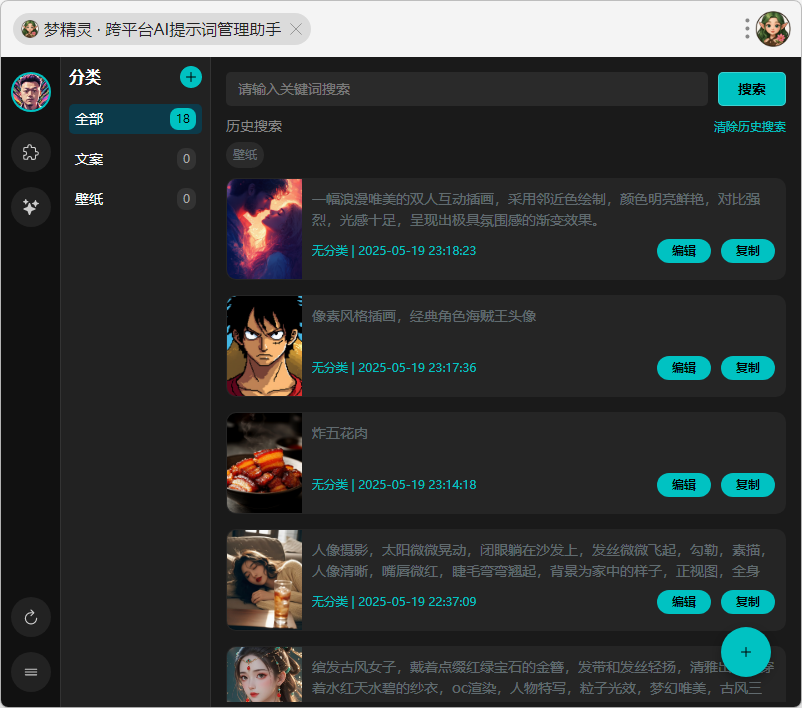Screen dimensions: 802x708
Task: Select the 文案 category
Action: [136, 159]
